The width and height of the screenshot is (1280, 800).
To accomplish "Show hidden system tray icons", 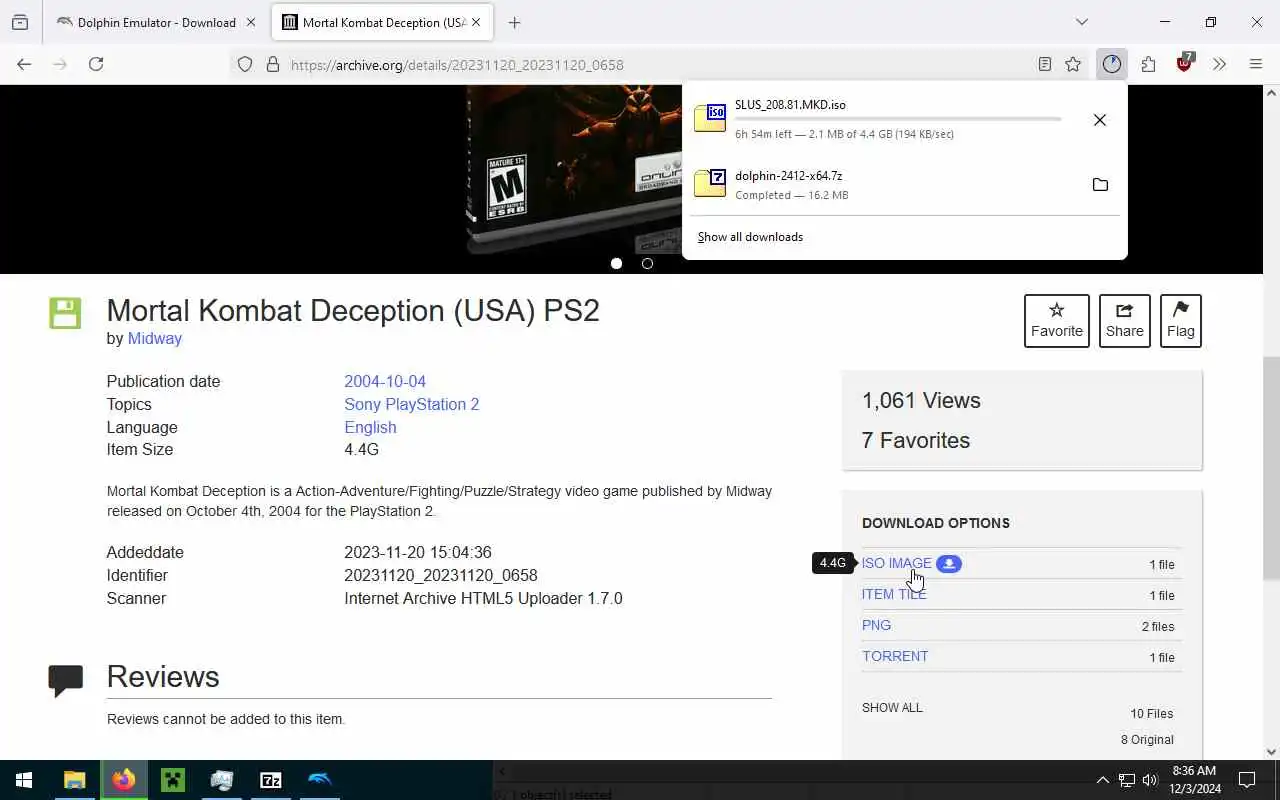I will [x=1102, y=780].
